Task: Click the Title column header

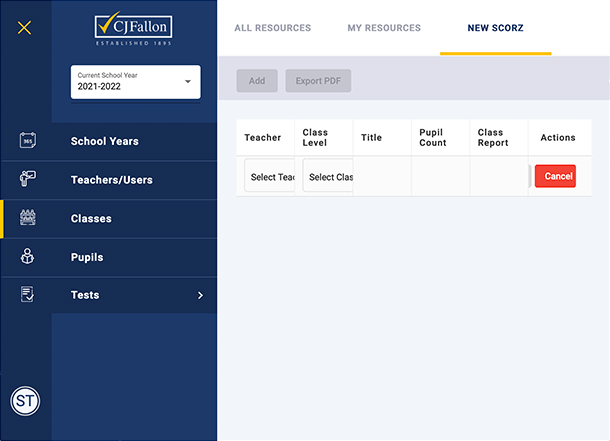Action: click(371, 138)
